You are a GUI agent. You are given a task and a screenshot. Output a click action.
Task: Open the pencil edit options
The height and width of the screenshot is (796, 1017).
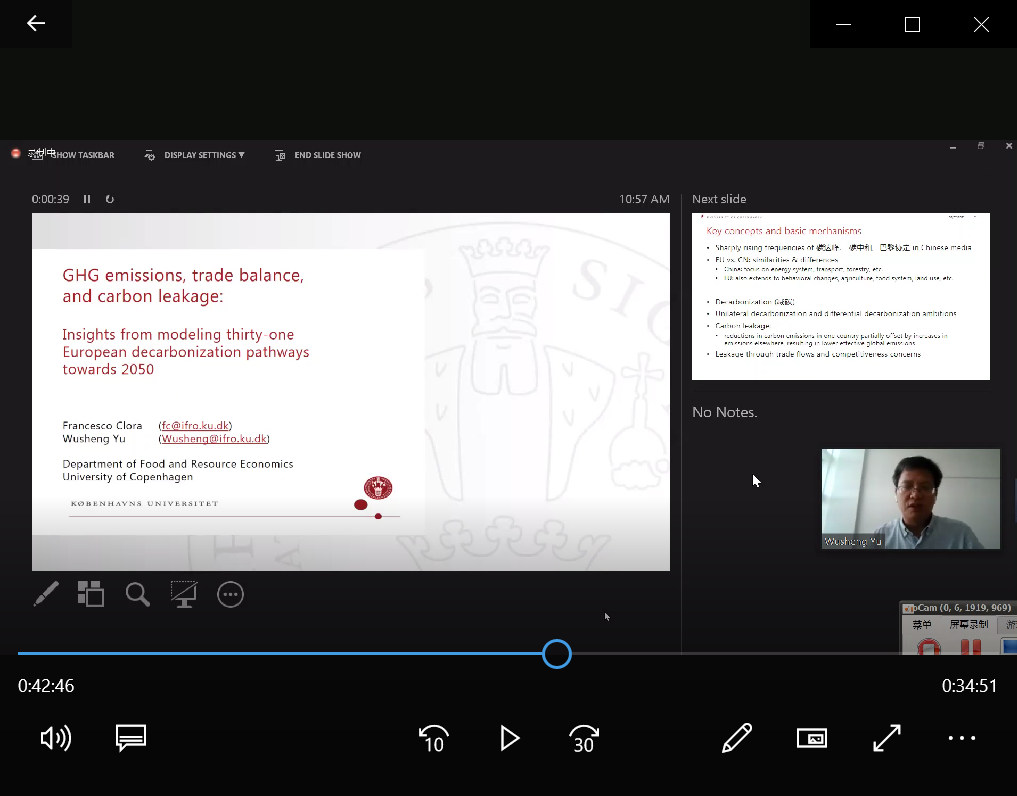(737, 738)
